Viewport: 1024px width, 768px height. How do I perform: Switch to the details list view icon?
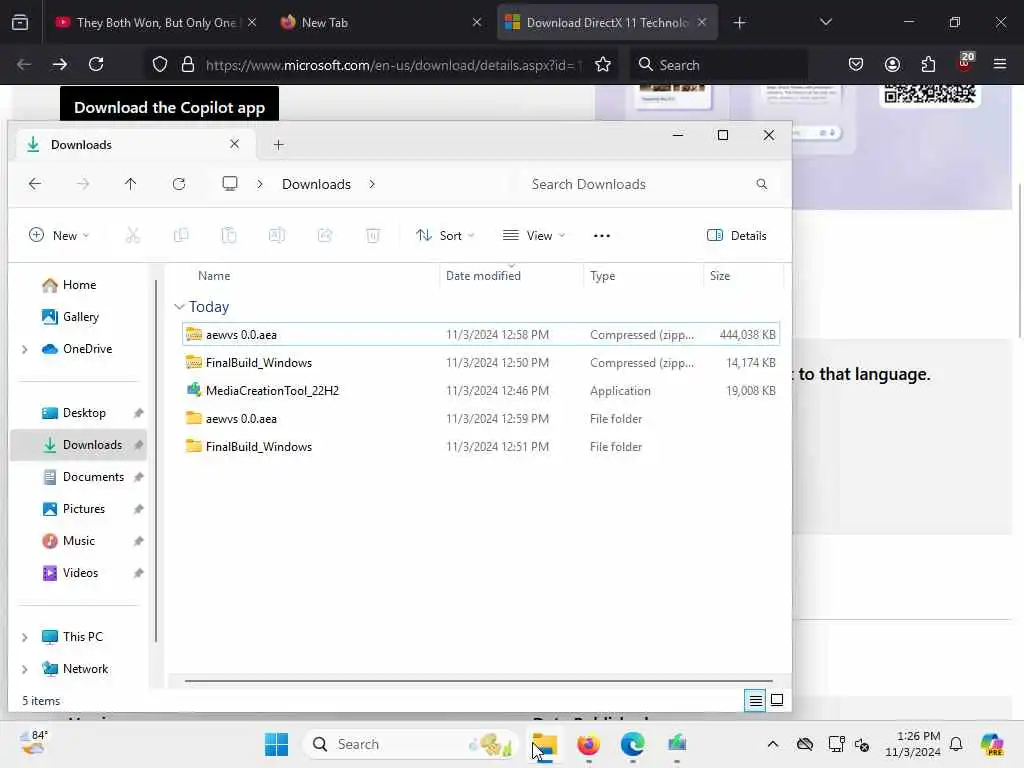[755, 701]
